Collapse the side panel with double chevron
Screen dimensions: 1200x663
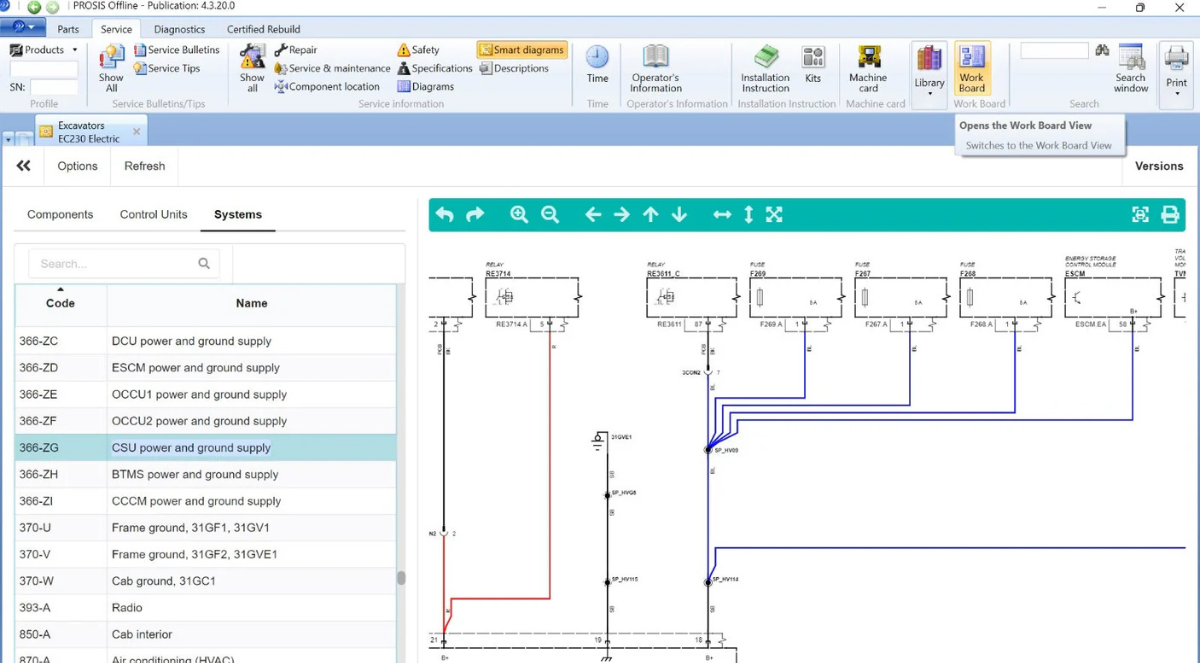pyautogui.click(x=23, y=166)
